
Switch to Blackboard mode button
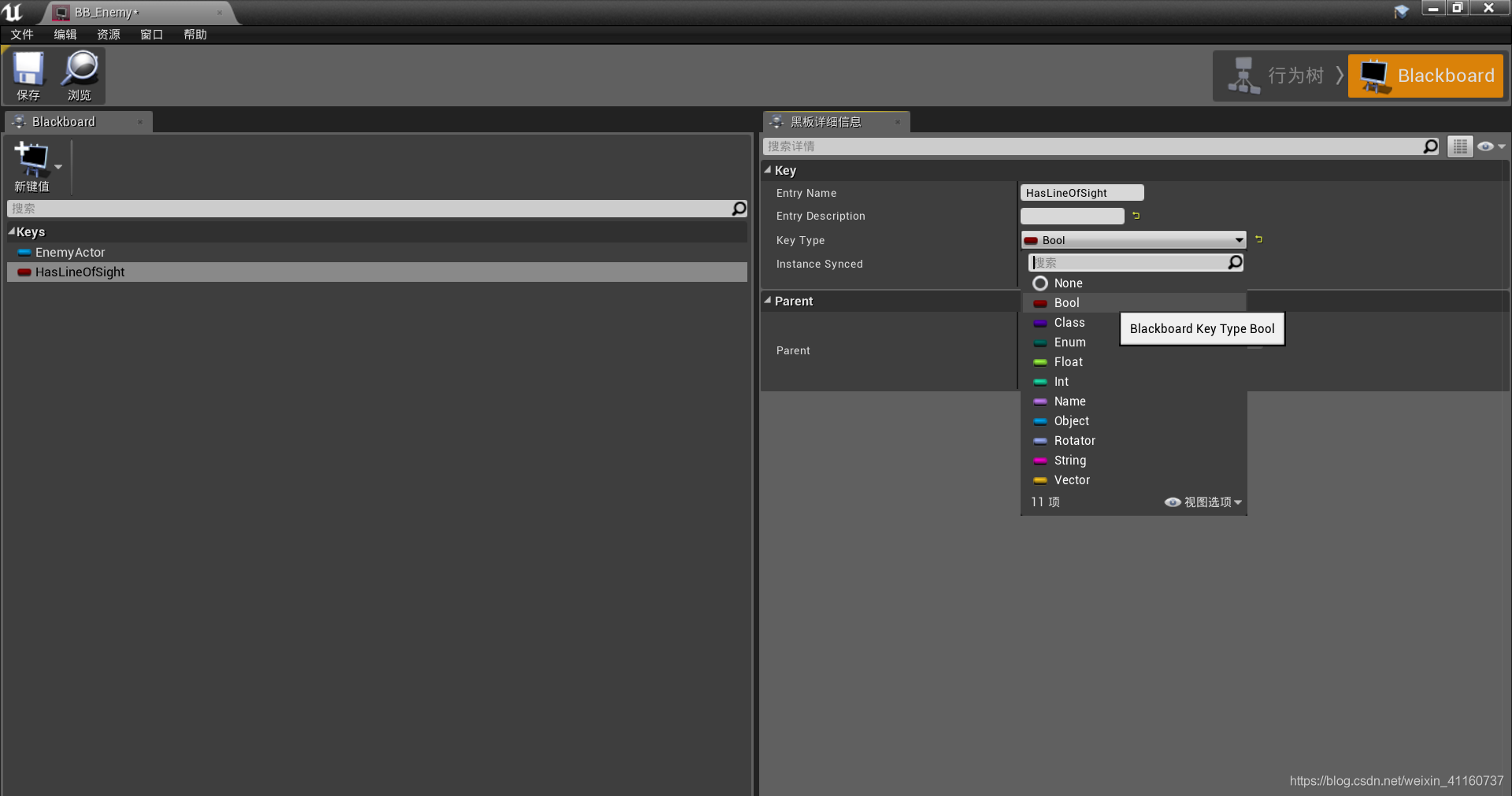[1425, 76]
